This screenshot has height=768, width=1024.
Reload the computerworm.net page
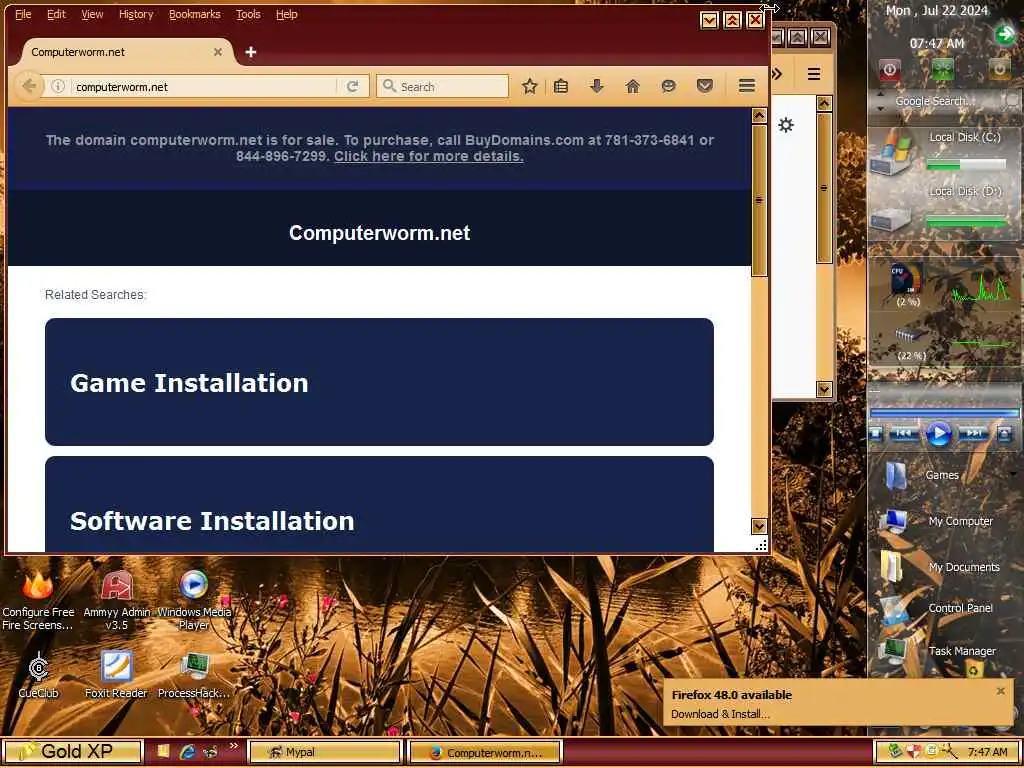click(353, 86)
